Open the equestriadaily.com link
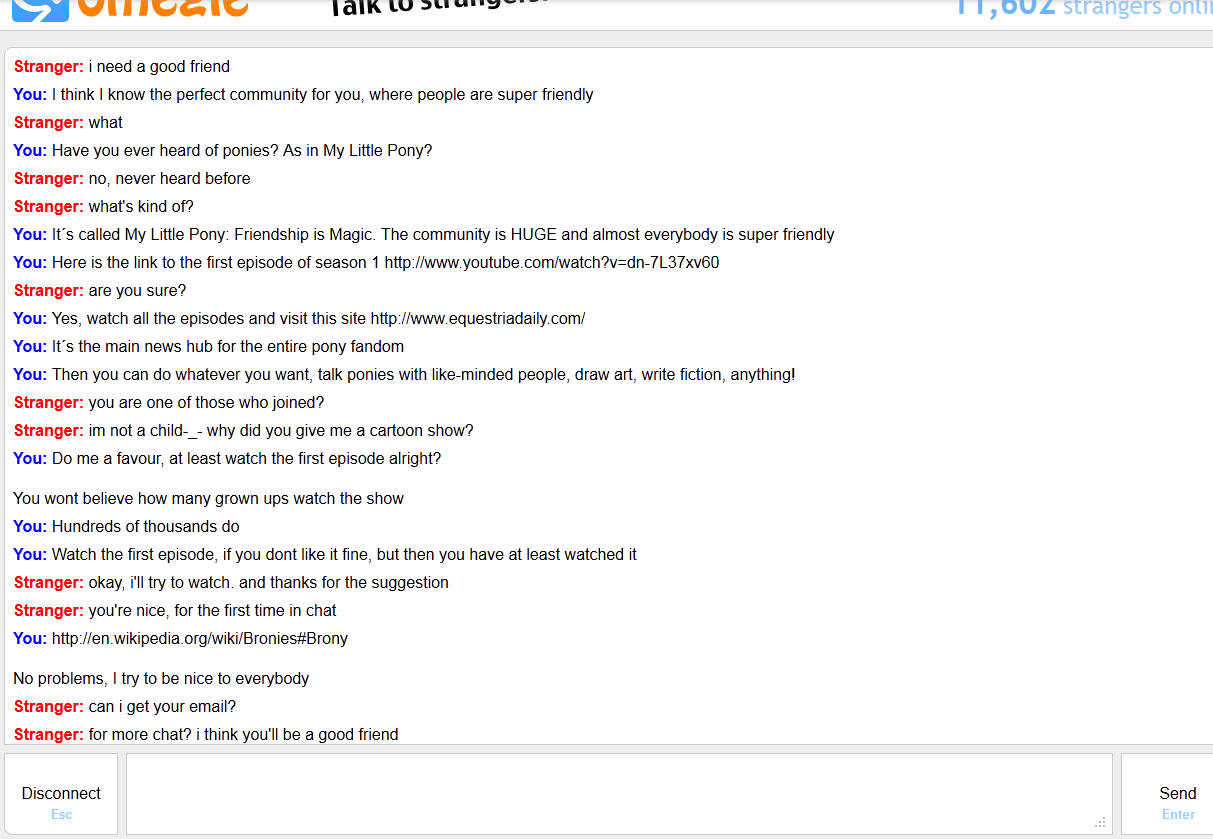Screen dimensions: 1213x839 click(x=477, y=319)
